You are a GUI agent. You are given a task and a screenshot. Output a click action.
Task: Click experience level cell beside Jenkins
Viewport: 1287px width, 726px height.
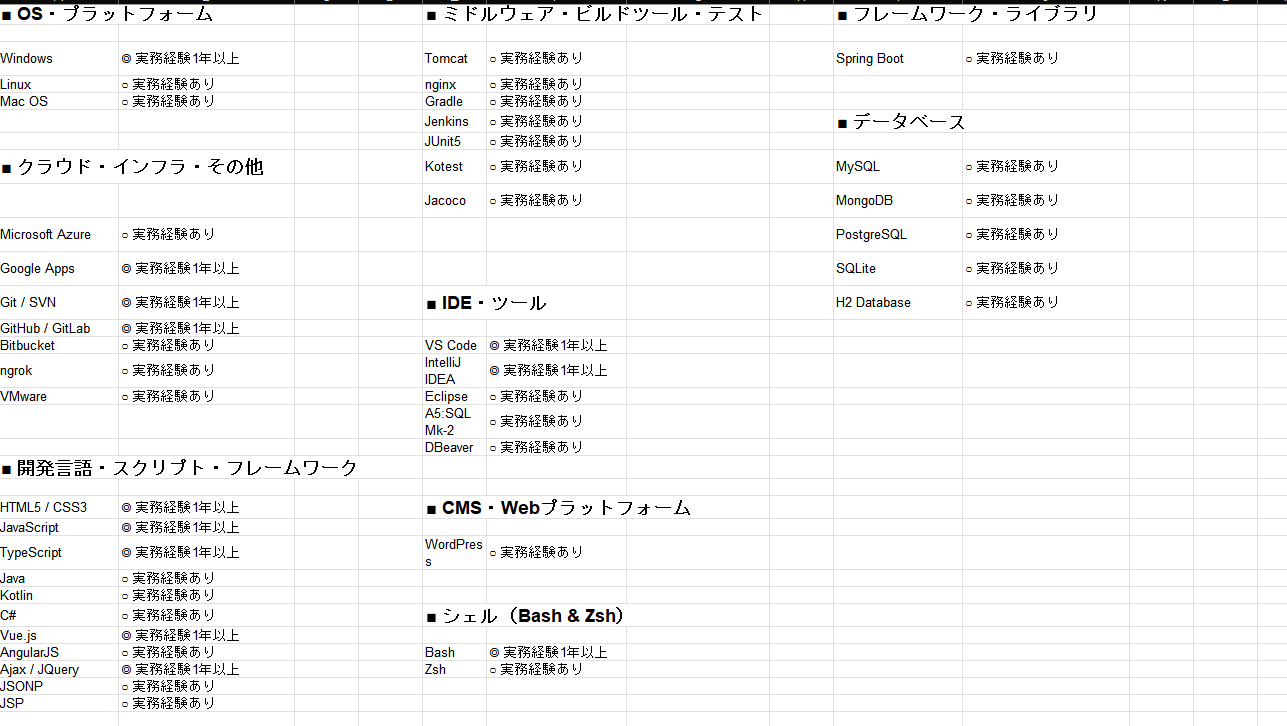[x=556, y=122]
